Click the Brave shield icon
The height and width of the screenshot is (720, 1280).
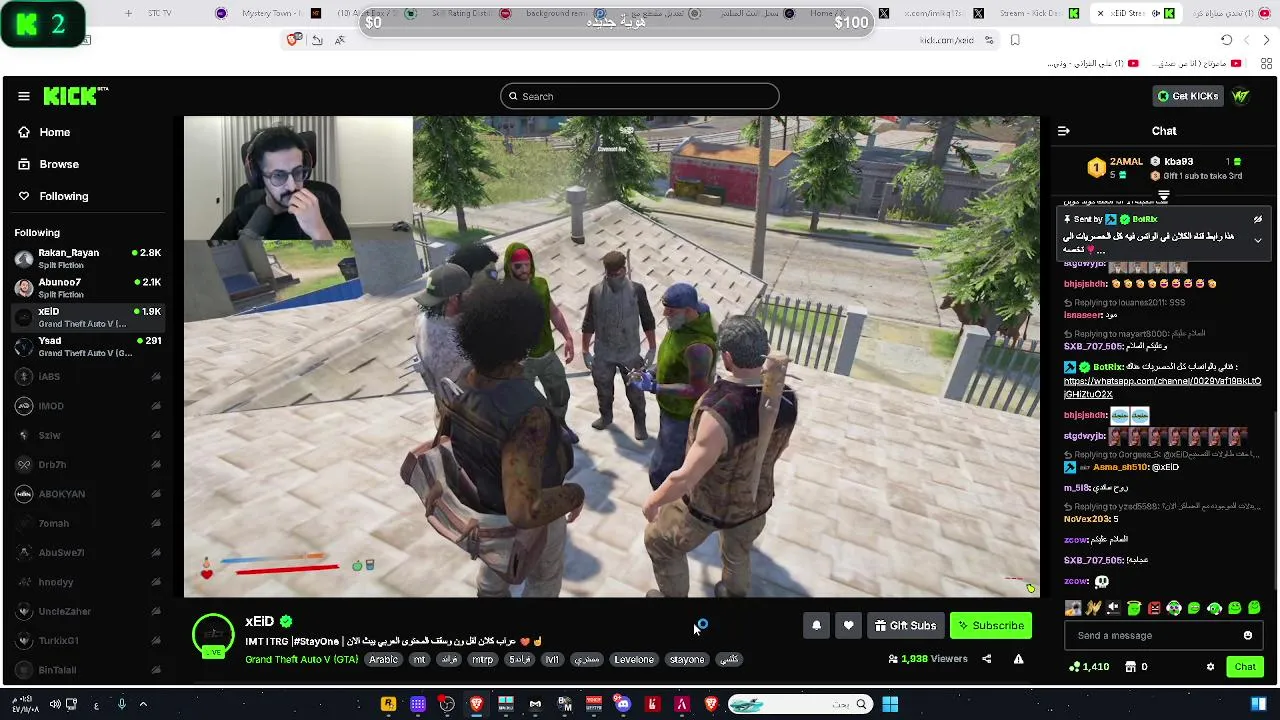point(293,40)
